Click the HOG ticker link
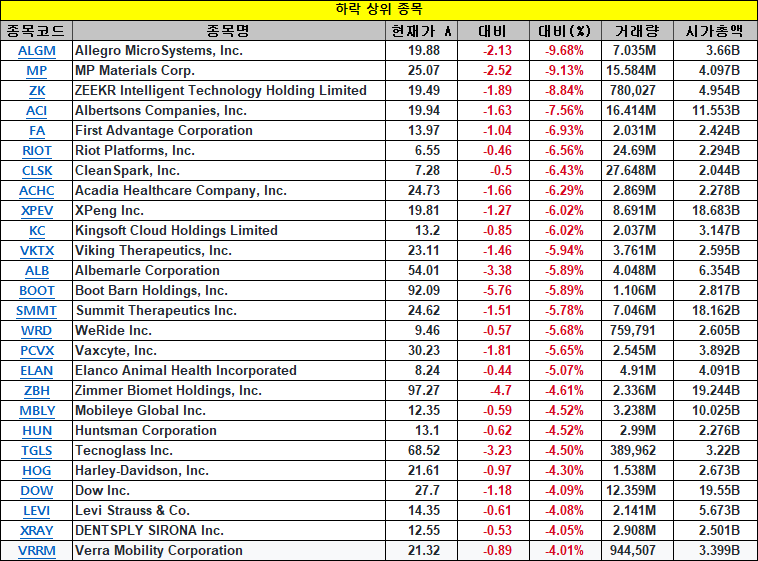 [37, 470]
